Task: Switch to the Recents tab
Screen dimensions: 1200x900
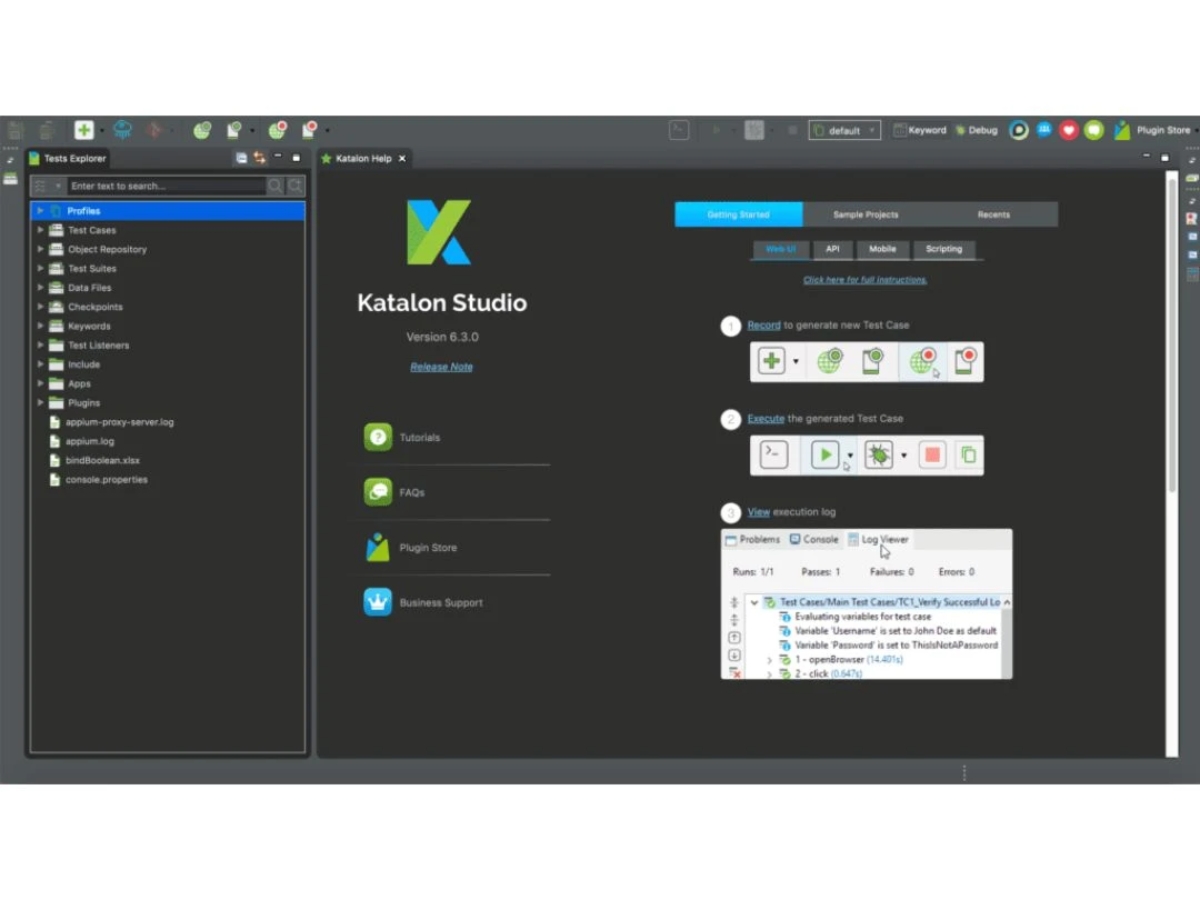Action: pos(994,214)
